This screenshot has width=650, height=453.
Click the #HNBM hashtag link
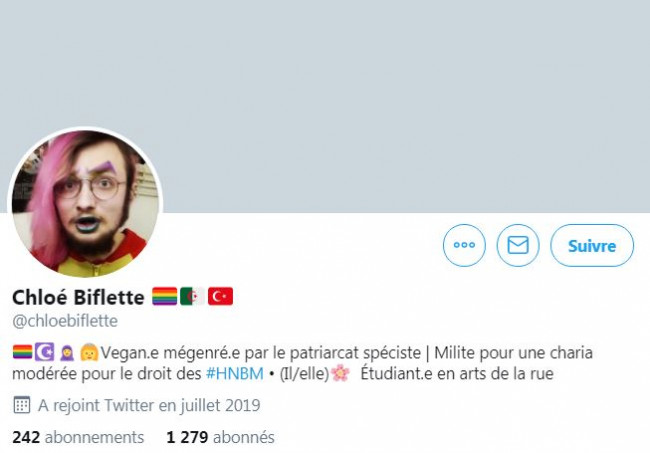tap(235, 373)
